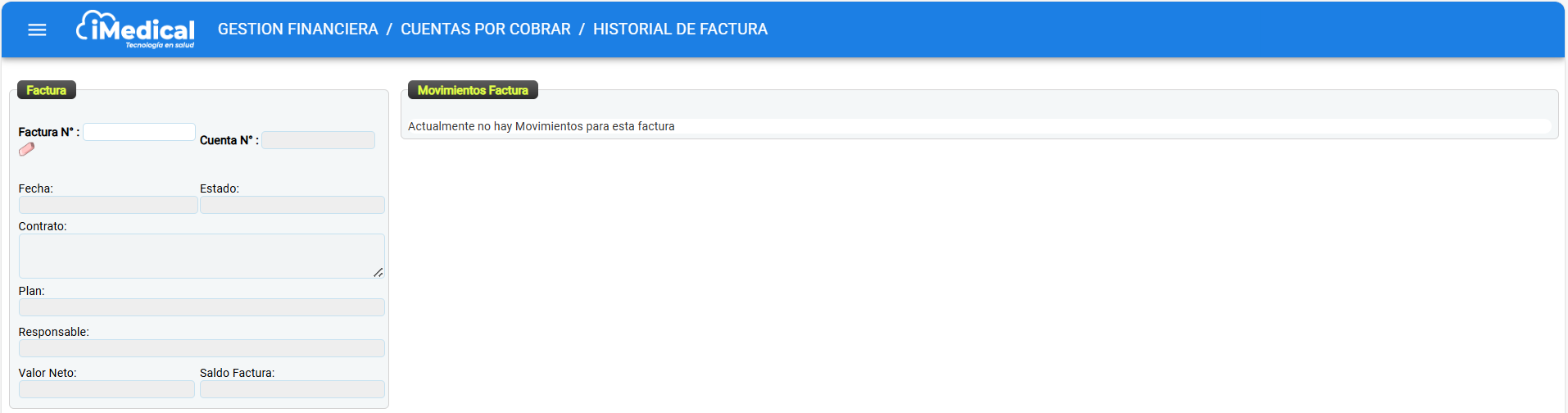Click the Cuenta N° field

(x=318, y=140)
